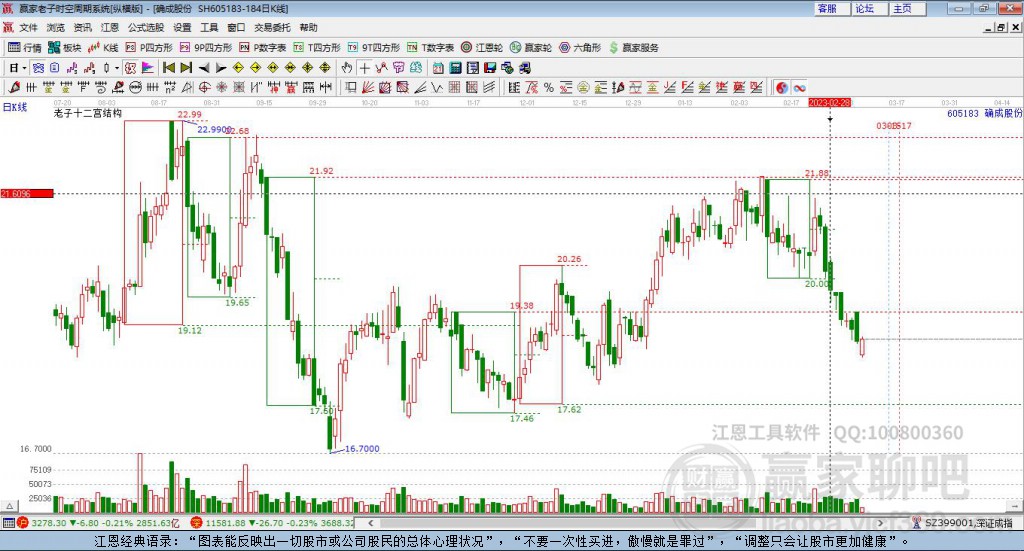Switch to the K线 candlestick chart
1024x551 pixels.
pos(103,48)
